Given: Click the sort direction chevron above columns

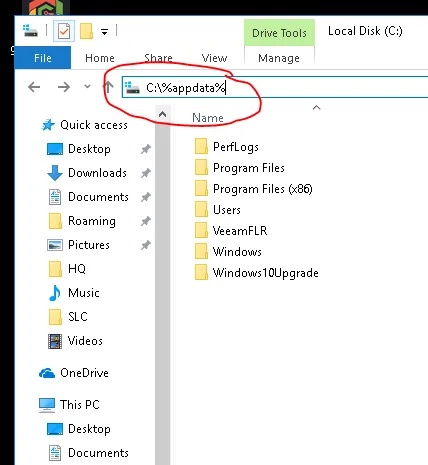Looking at the screenshot, I should tap(316, 107).
